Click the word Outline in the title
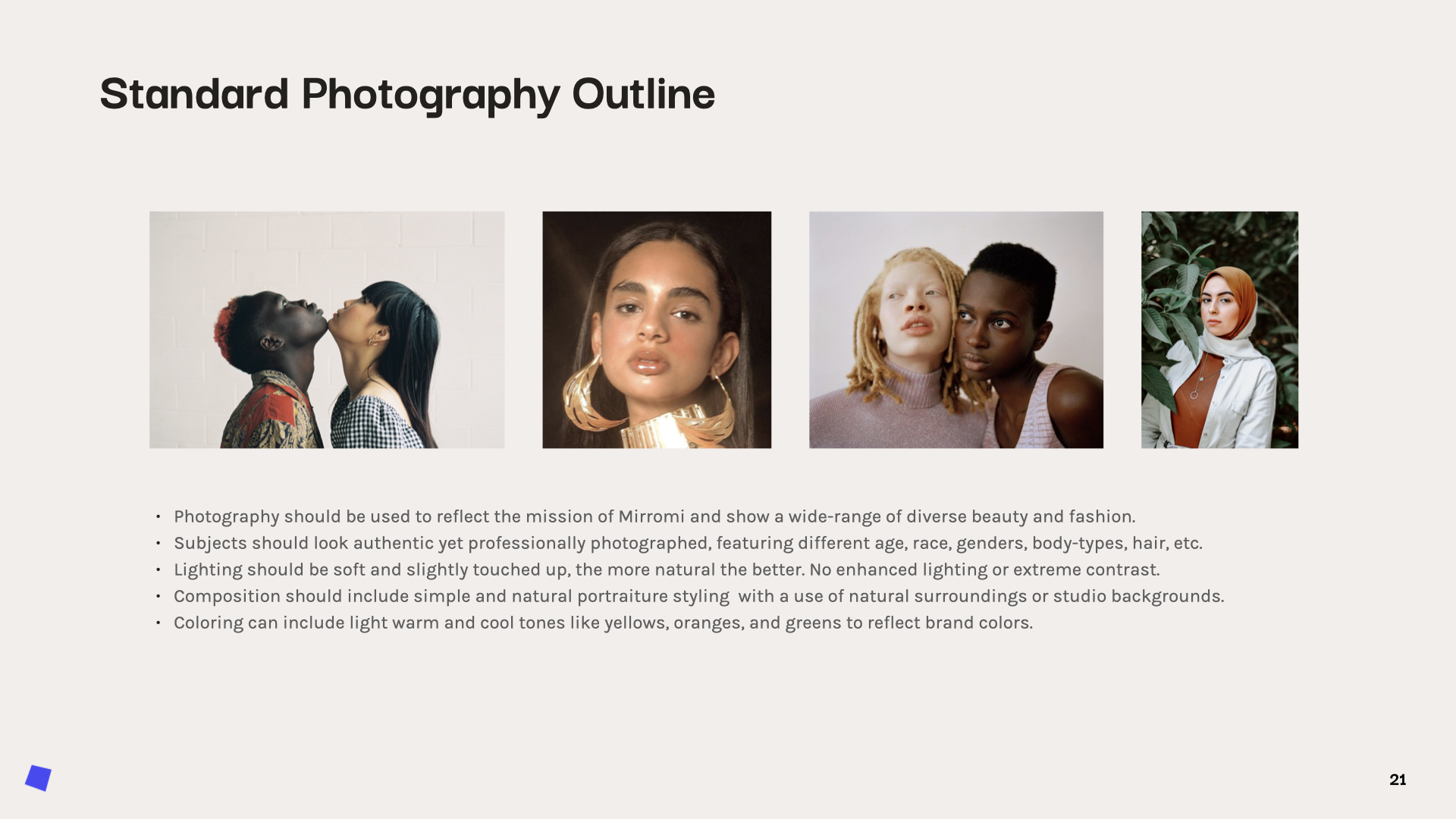1456x819 pixels. 642,94
